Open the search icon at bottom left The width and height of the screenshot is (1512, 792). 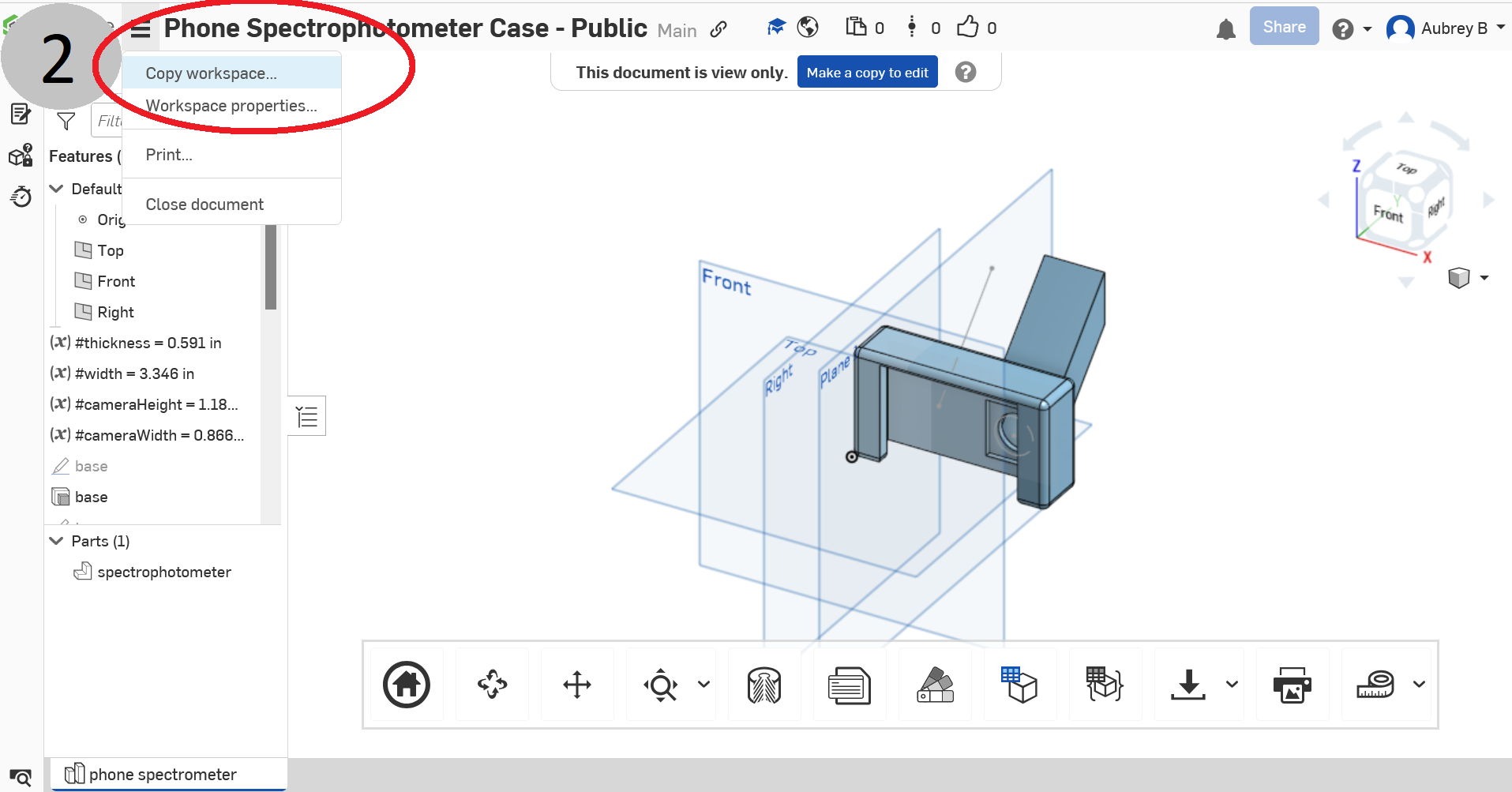click(21, 777)
